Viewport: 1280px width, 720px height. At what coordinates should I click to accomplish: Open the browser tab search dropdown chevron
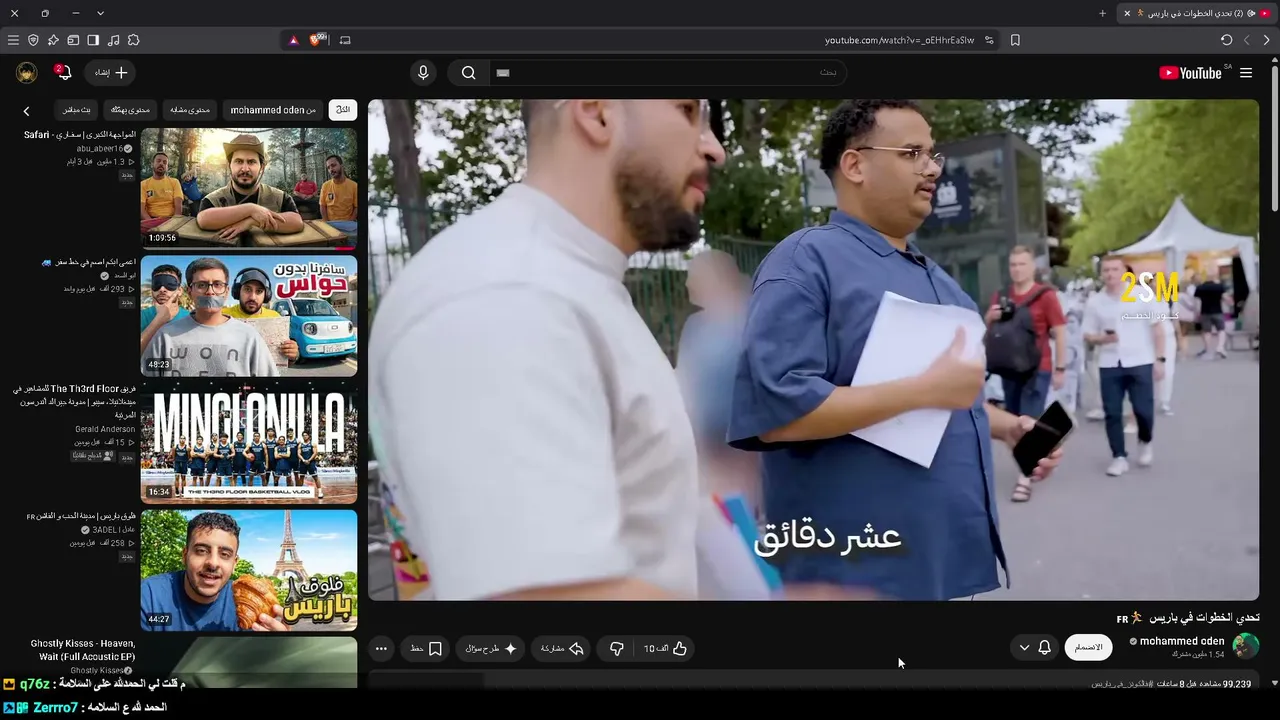100,13
